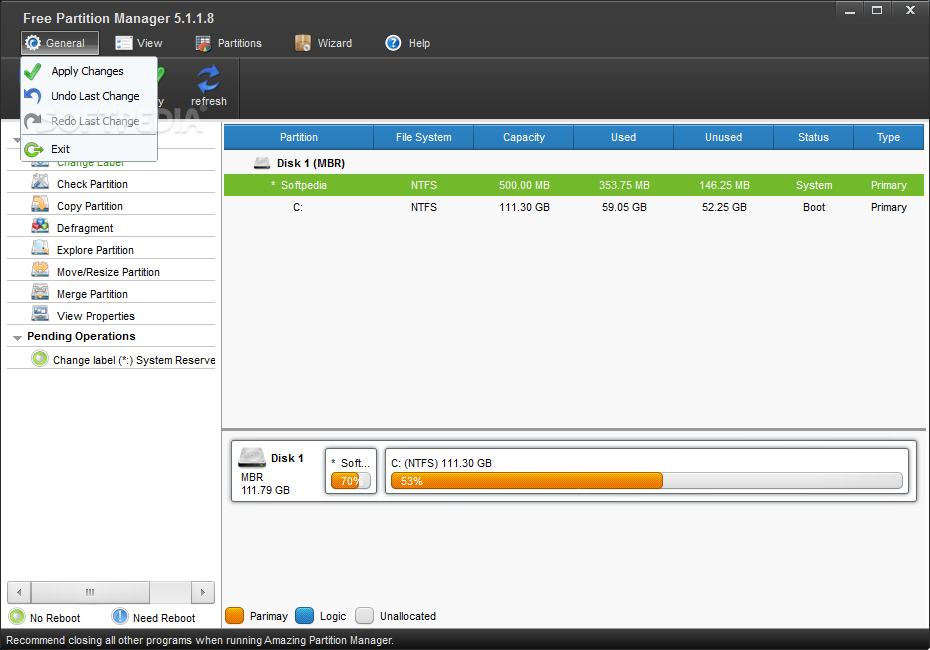Click the Explore Partition icon
Screen dimensions: 930x650
click(40, 248)
